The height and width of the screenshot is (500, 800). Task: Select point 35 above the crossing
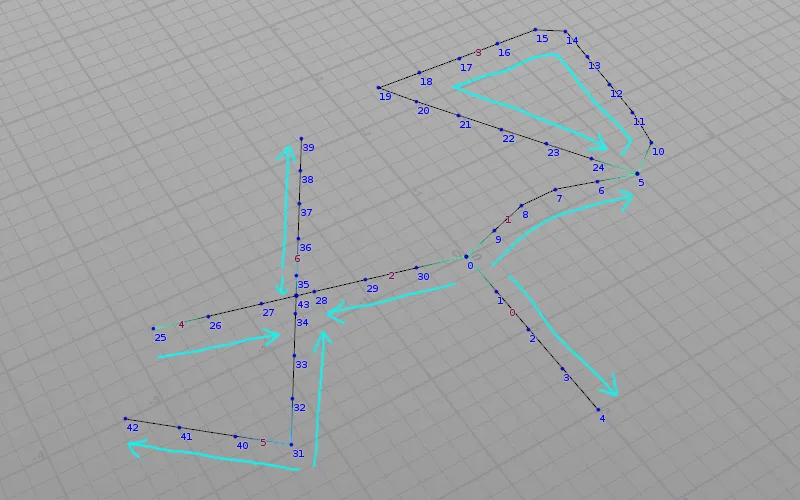pos(296,276)
